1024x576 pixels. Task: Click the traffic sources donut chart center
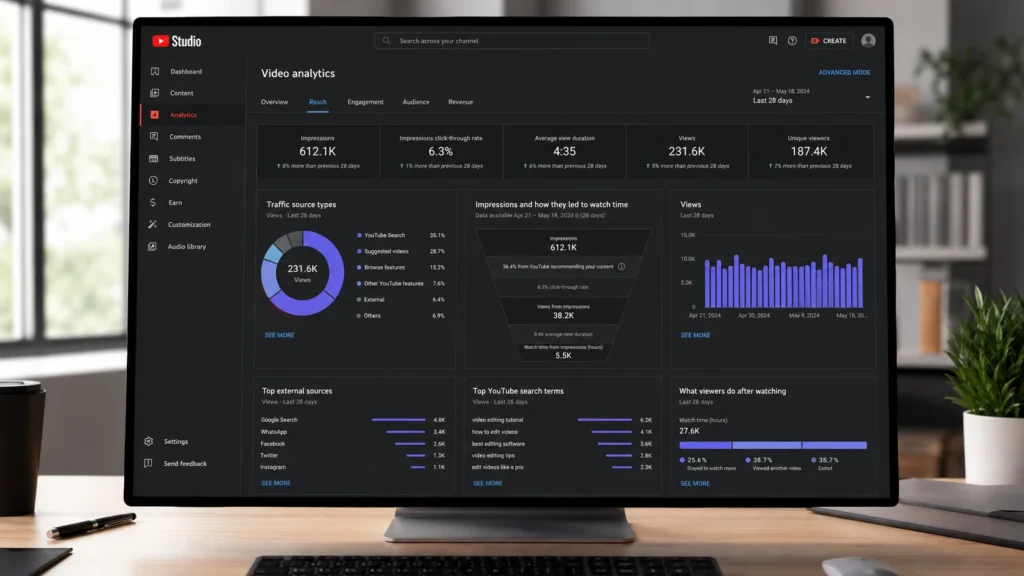(x=302, y=273)
